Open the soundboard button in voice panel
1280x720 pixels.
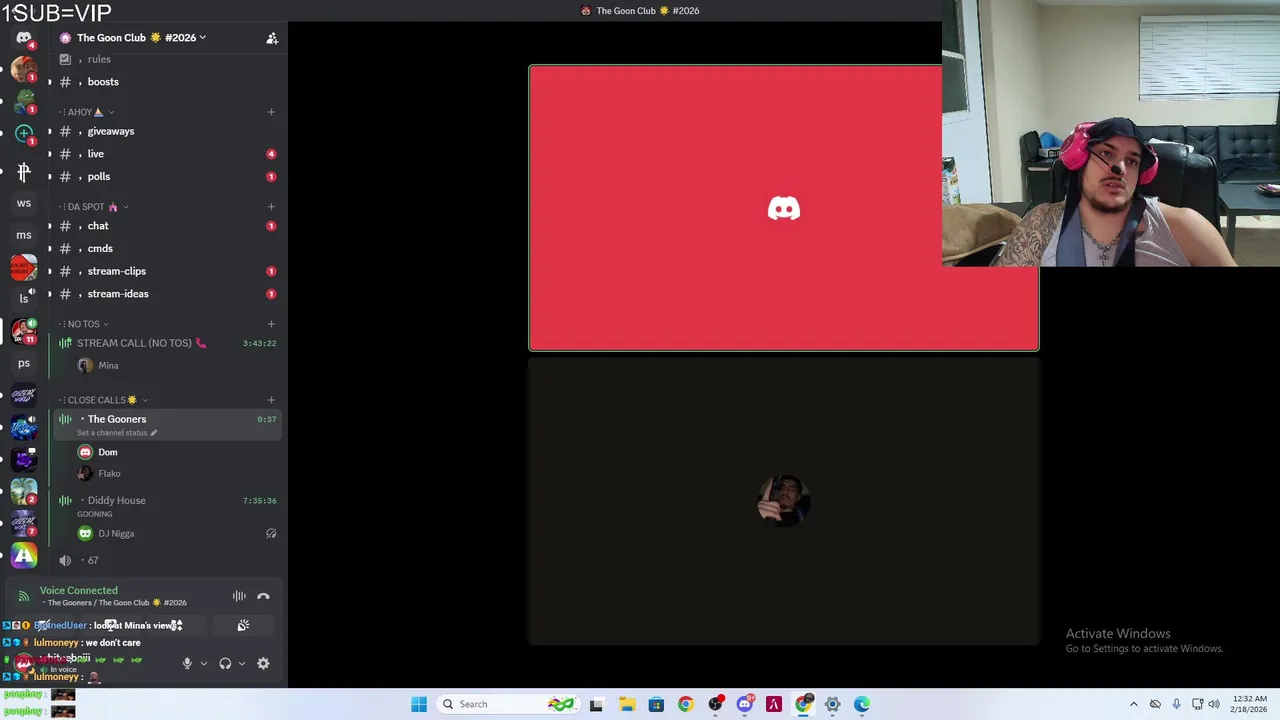(x=243, y=626)
